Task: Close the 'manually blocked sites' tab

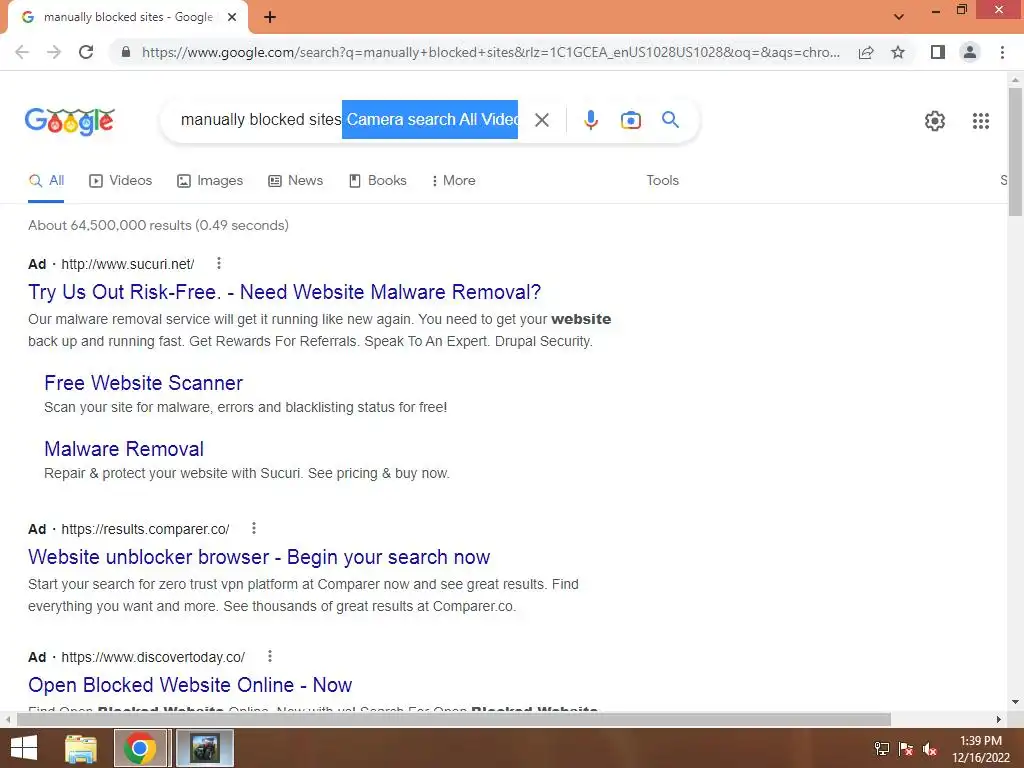Action: coord(232,17)
